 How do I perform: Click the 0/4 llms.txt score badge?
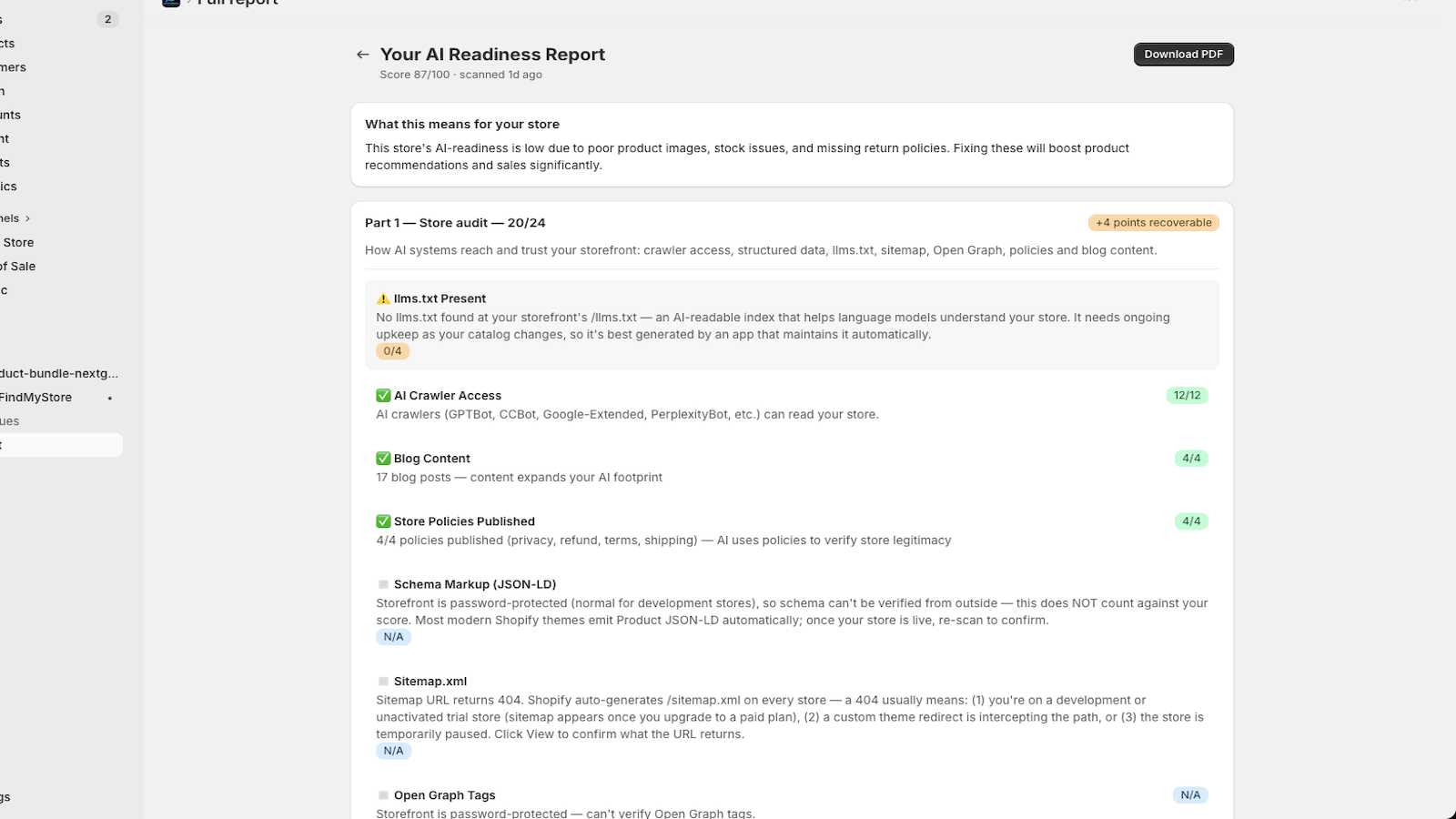coord(392,351)
